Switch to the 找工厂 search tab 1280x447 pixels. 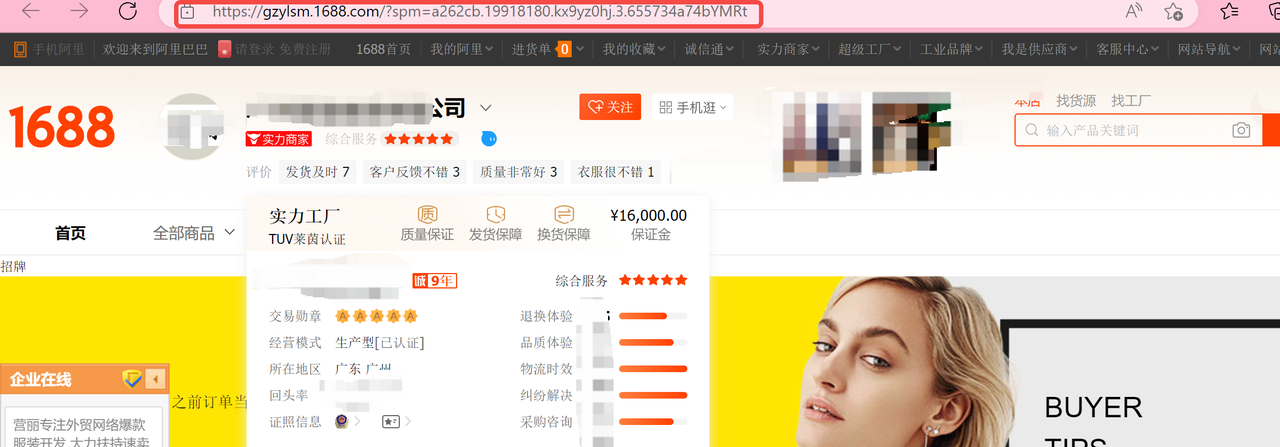[x=1131, y=101]
